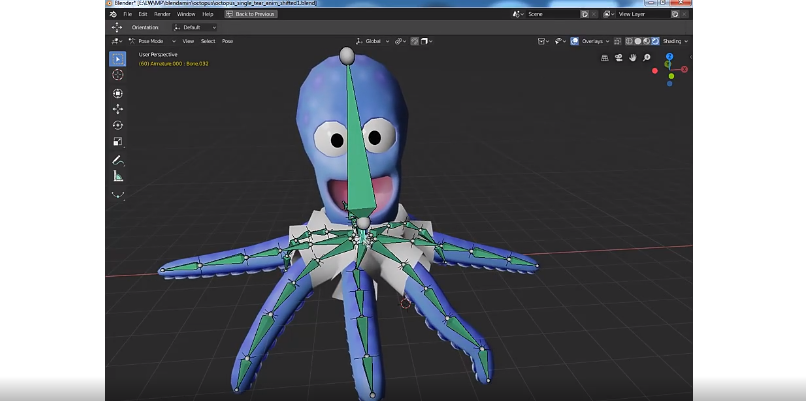Open the Render menu

pyautogui.click(x=161, y=14)
